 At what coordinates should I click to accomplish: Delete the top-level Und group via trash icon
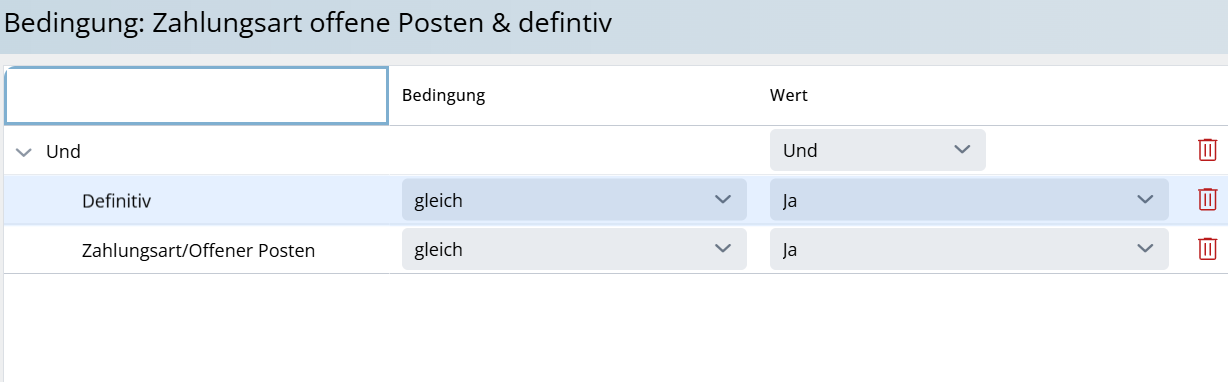pos(1207,150)
